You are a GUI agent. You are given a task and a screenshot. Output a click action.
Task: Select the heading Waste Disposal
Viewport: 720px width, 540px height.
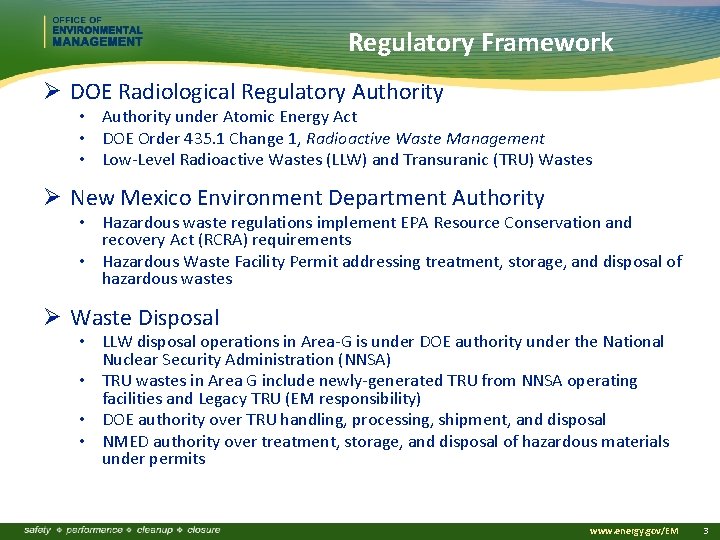click(145, 318)
